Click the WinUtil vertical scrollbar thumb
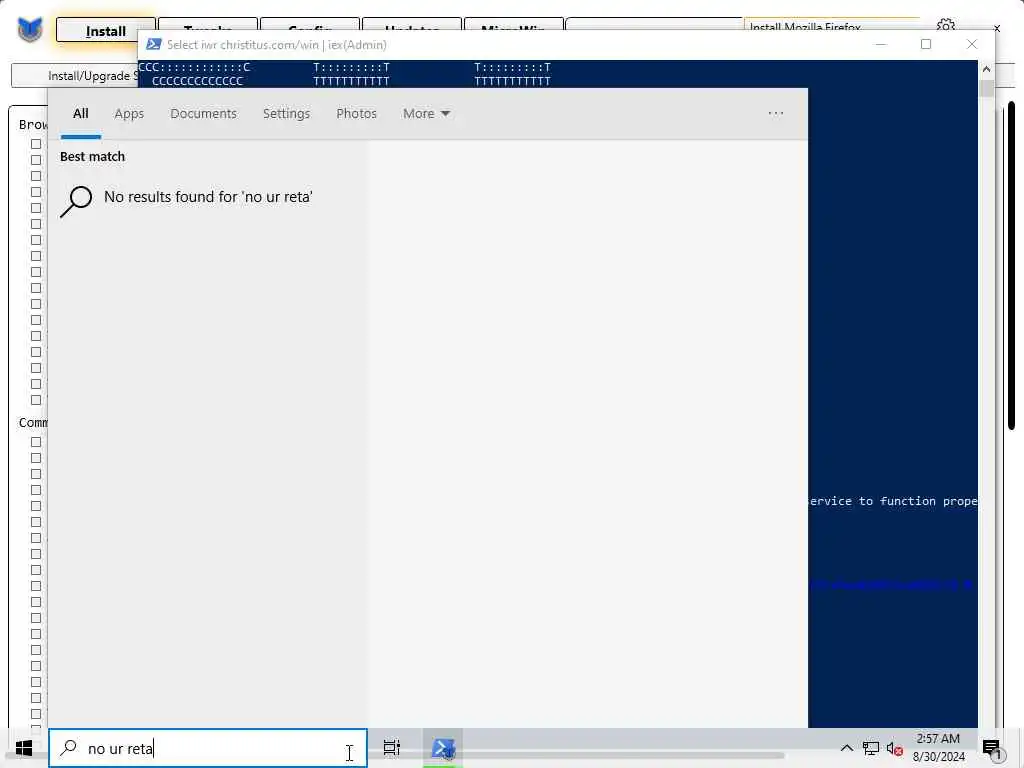The width and height of the screenshot is (1024, 768). tap(1011, 265)
